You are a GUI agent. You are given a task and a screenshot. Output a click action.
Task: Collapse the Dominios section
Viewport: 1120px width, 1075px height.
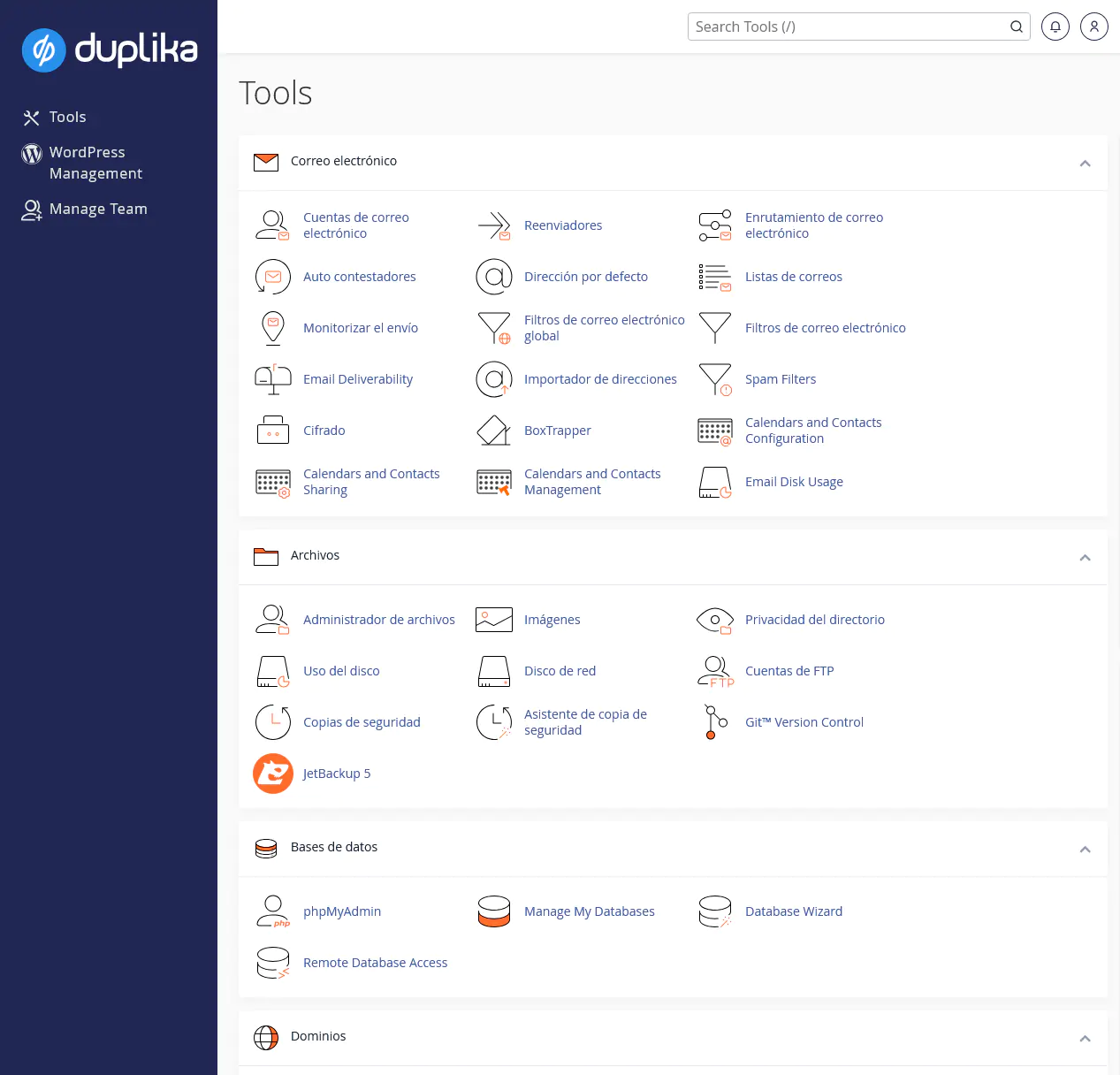(1085, 1038)
